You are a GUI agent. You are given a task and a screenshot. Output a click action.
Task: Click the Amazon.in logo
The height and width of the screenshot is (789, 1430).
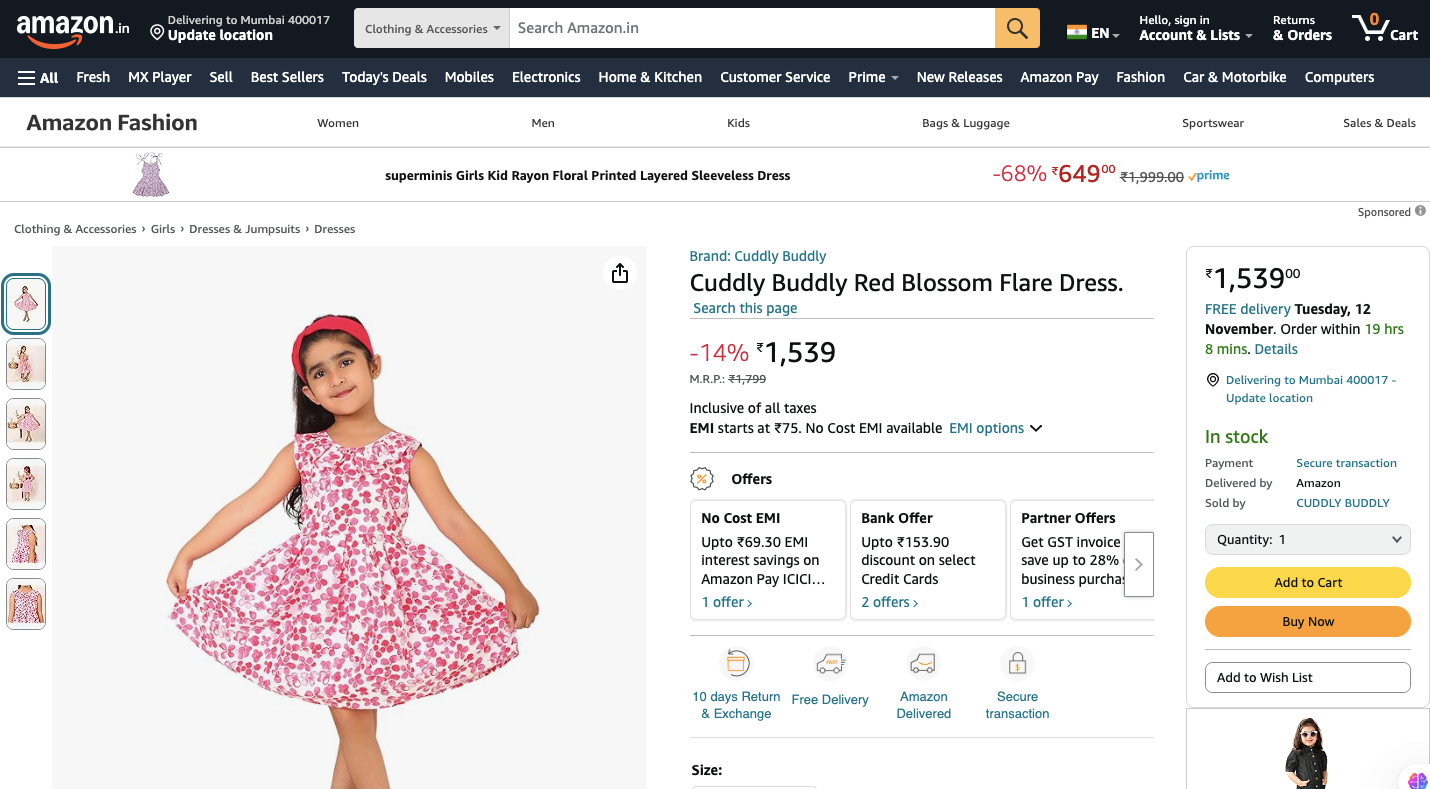click(73, 29)
